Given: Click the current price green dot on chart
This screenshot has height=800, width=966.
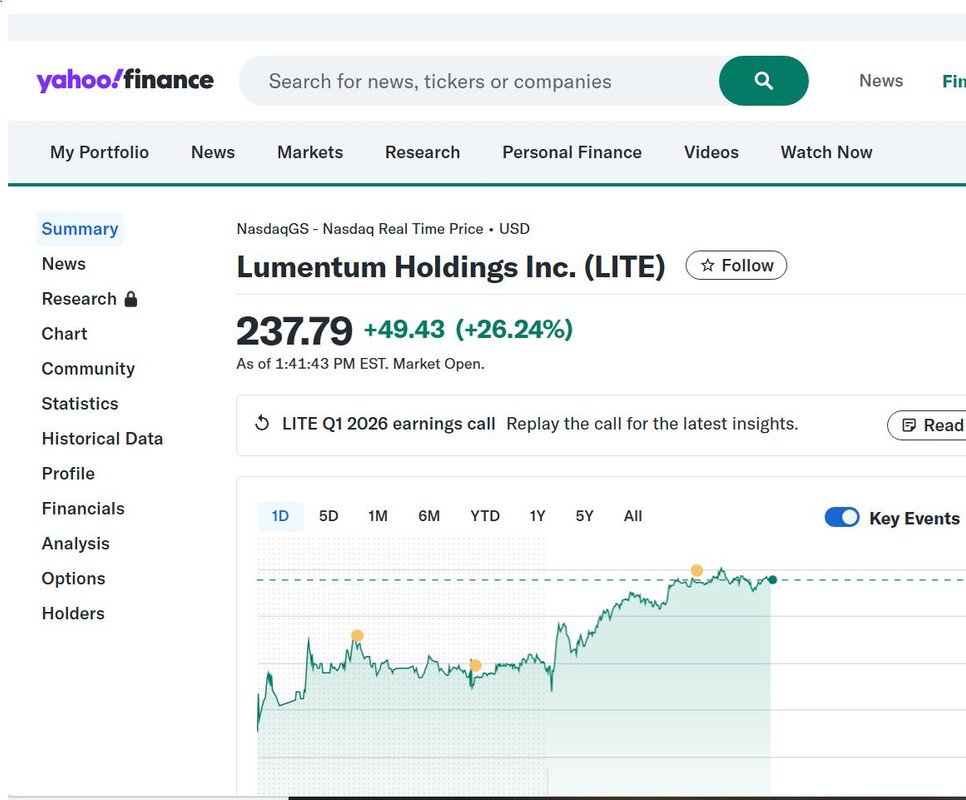Looking at the screenshot, I should [773, 580].
